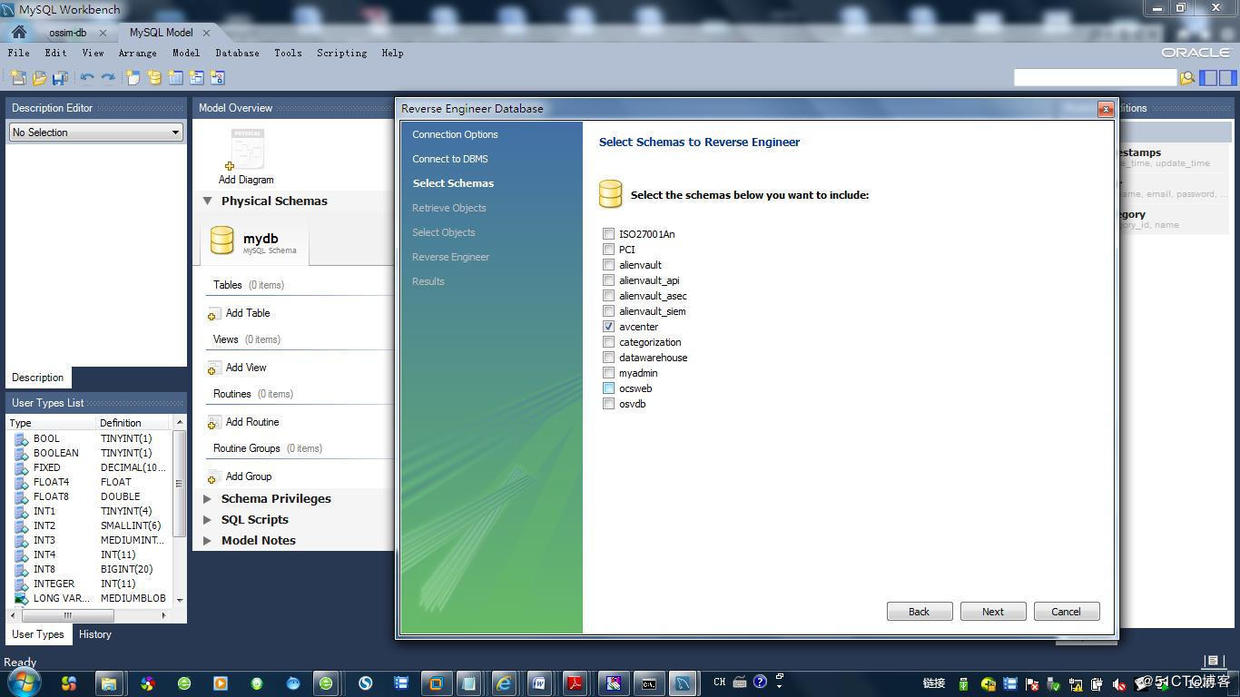
Task: Click the Back button in the wizard
Action: click(919, 611)
